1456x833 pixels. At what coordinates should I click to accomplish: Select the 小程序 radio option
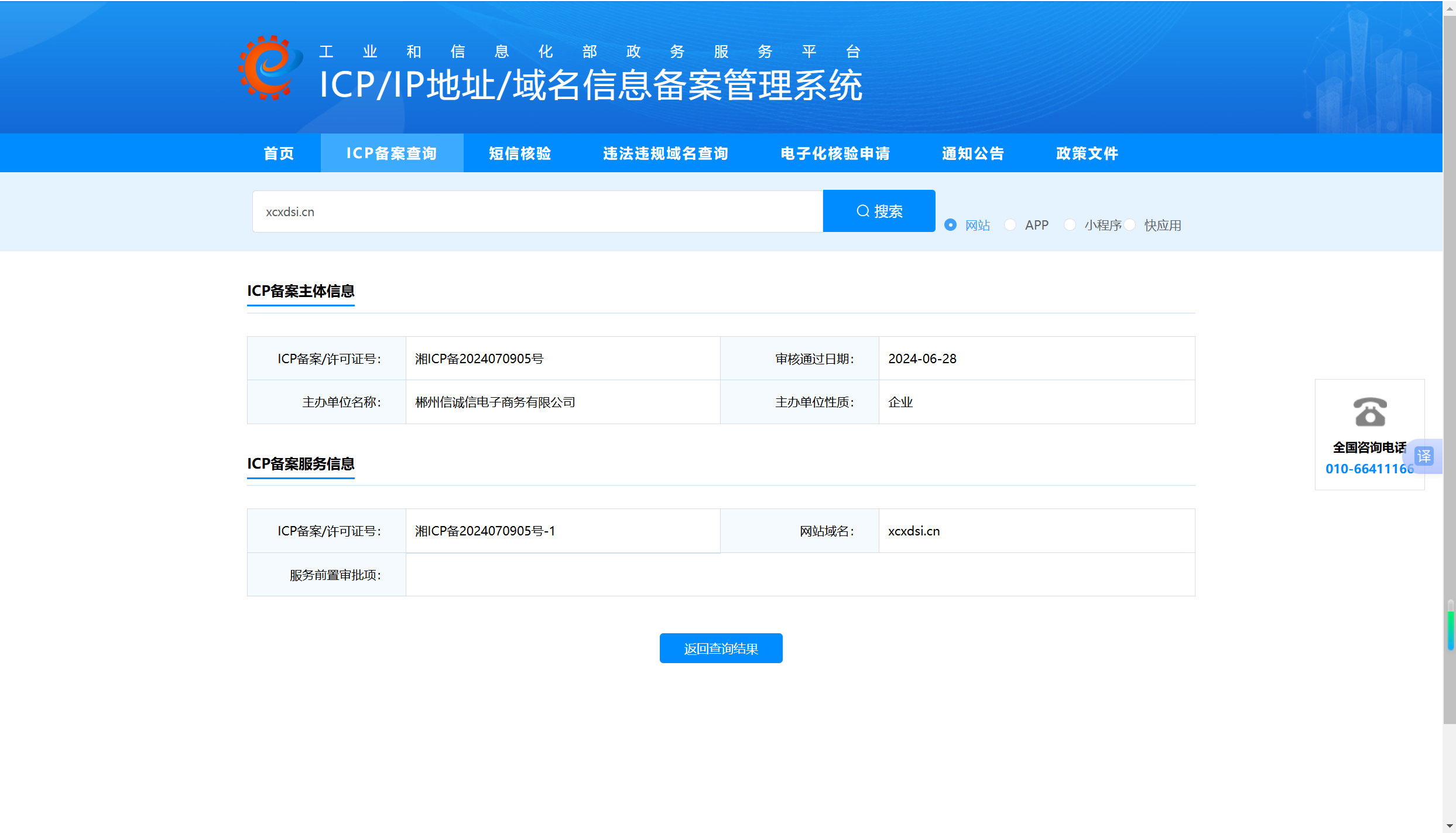pos(1070,225)
